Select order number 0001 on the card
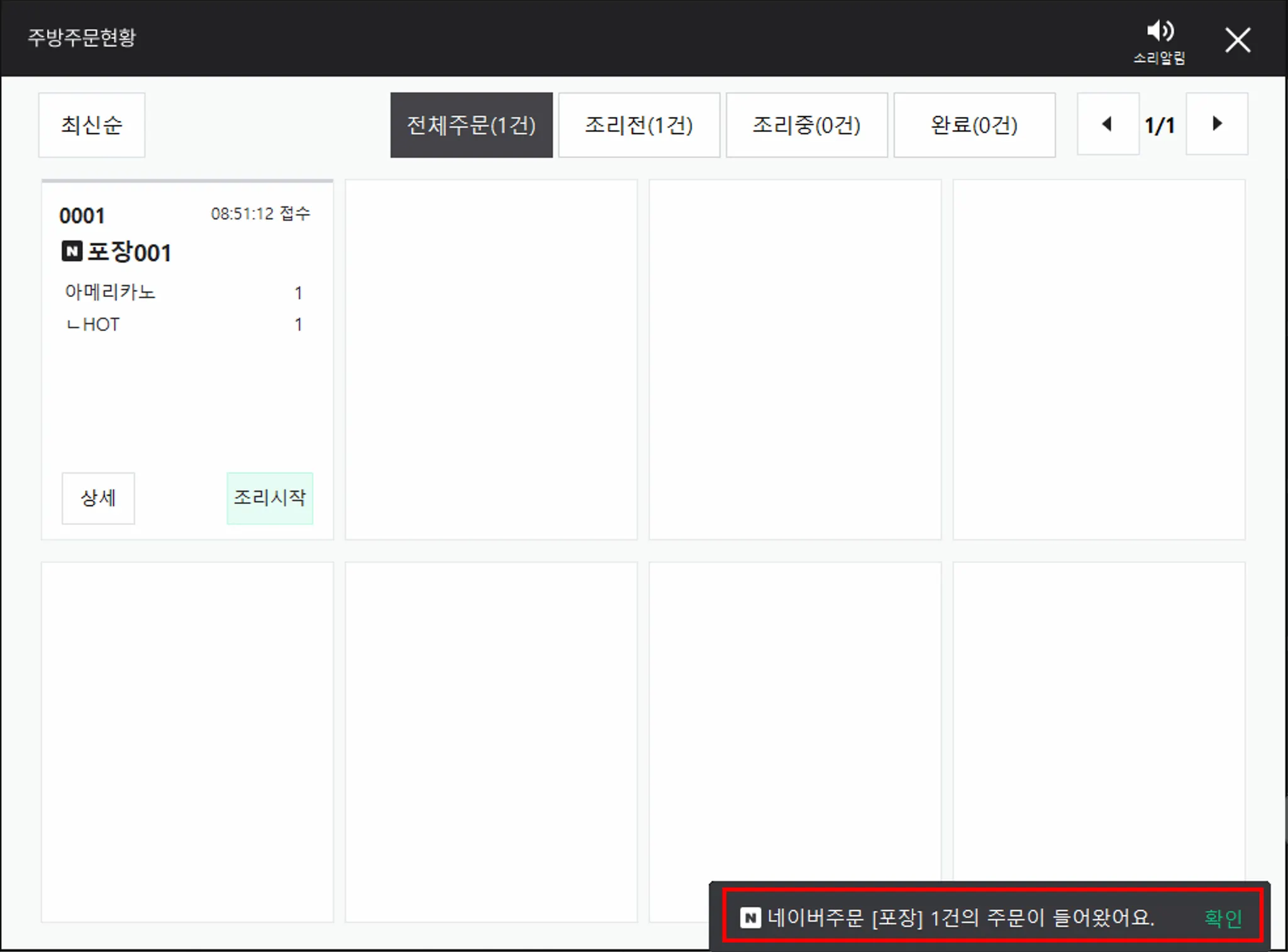Screen dimensions: 1288x952 (82, 216)
